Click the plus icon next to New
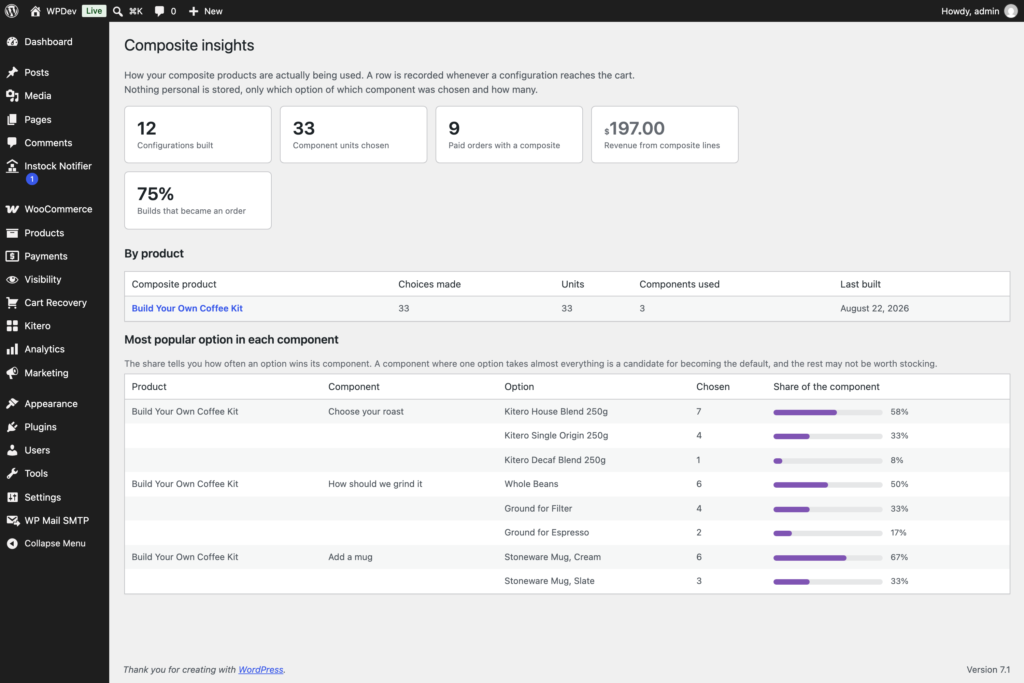 [x=193, y=11]
